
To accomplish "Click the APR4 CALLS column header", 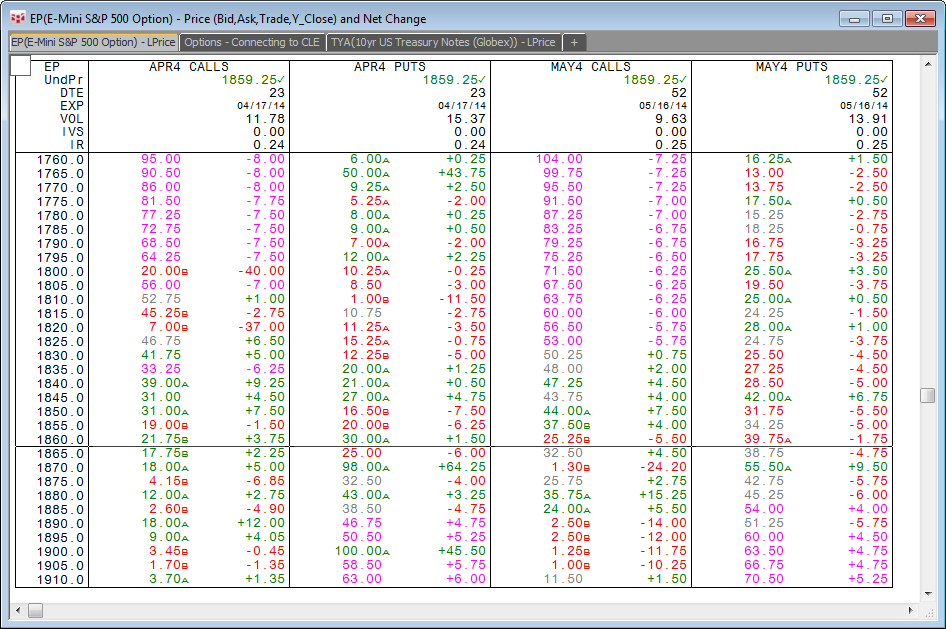I will [188, 67].
